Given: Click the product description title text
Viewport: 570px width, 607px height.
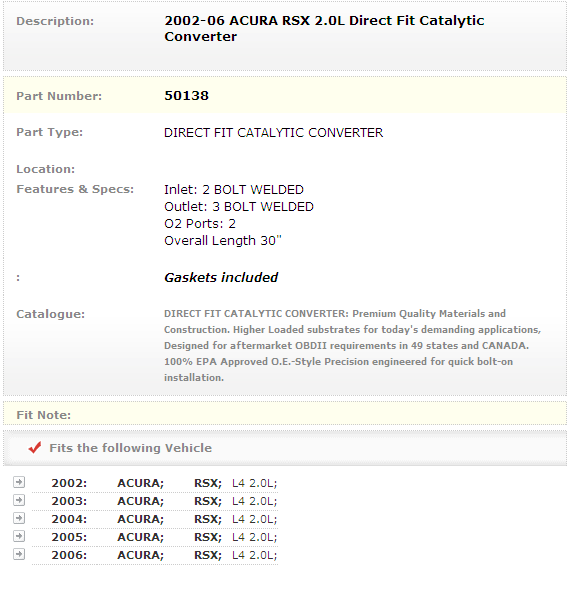Looking at the screenshot, I should (x=324, y=28).
